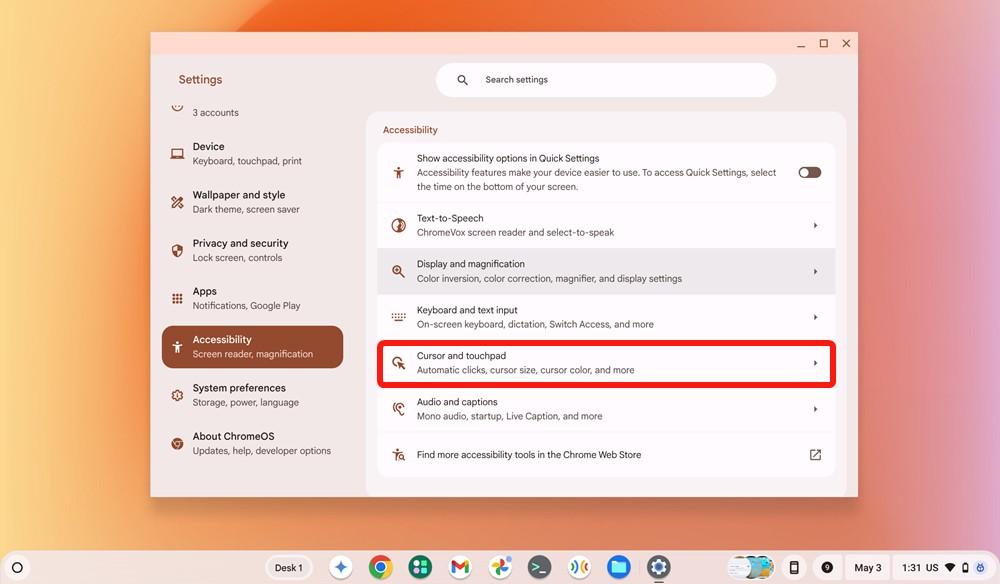Screen dimensions: 1000x584
Task: Click the '3 accounts' sidebar text
Action: (x=216, y=112)
